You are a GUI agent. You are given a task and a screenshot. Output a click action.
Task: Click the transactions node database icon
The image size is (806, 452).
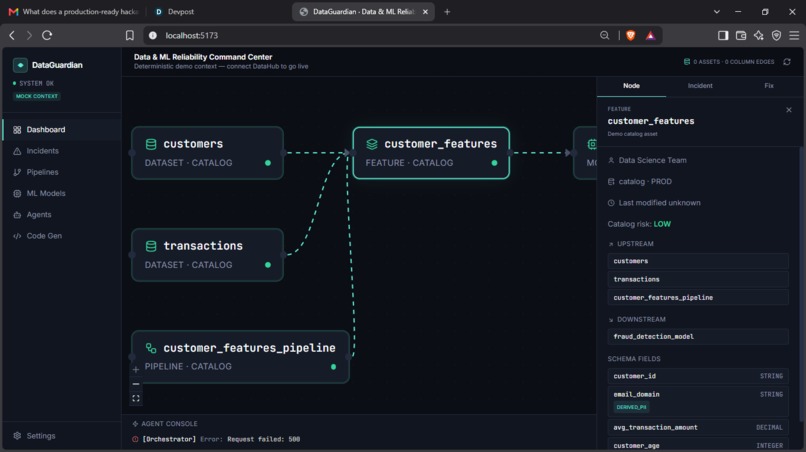[151, 246]
